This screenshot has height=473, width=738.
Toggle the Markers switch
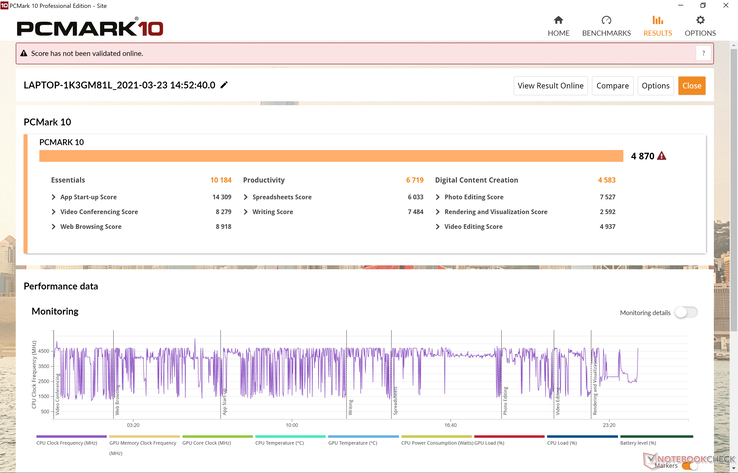tap(690, 465)
